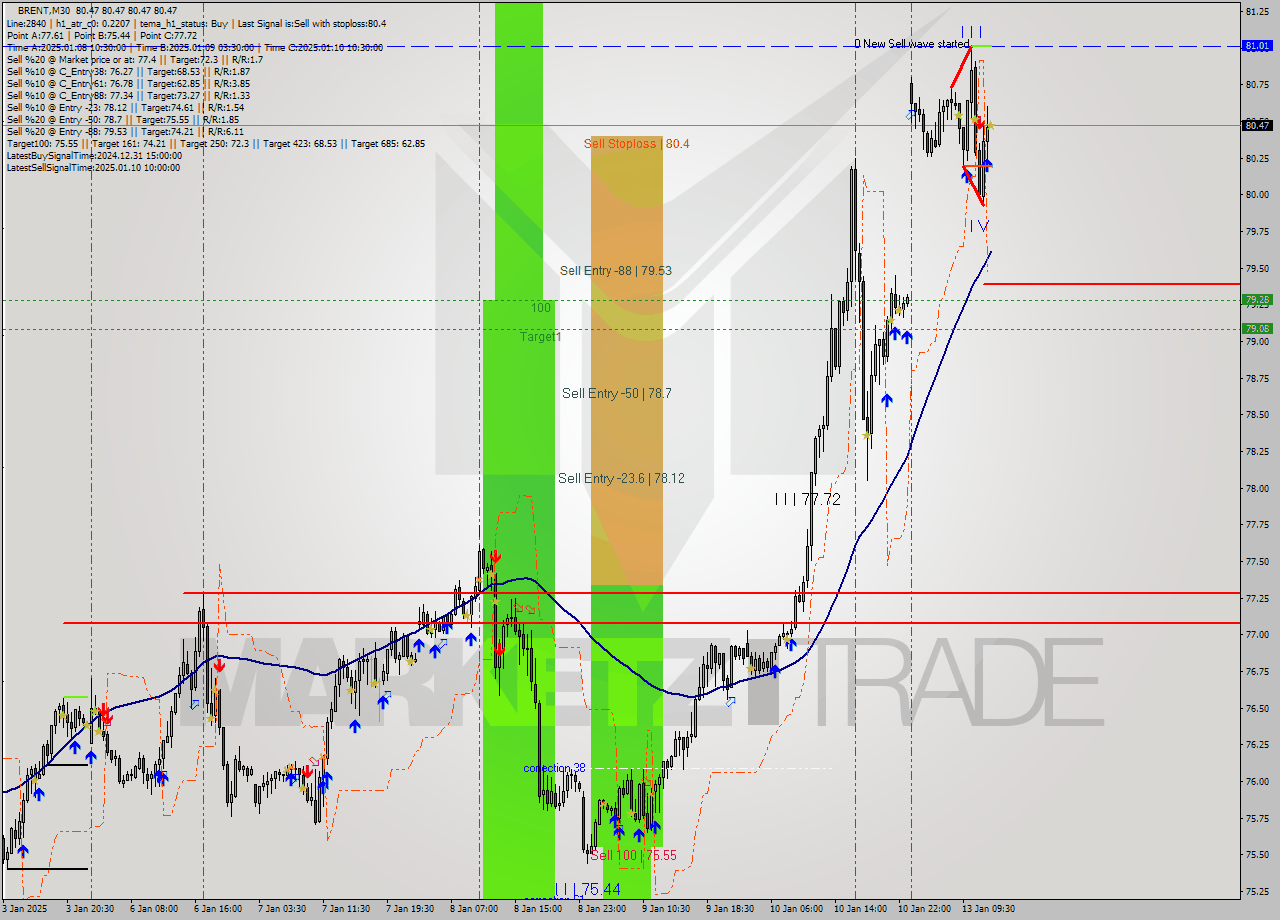Click the green 79.28 price tag

click(x=1256, y=300)
